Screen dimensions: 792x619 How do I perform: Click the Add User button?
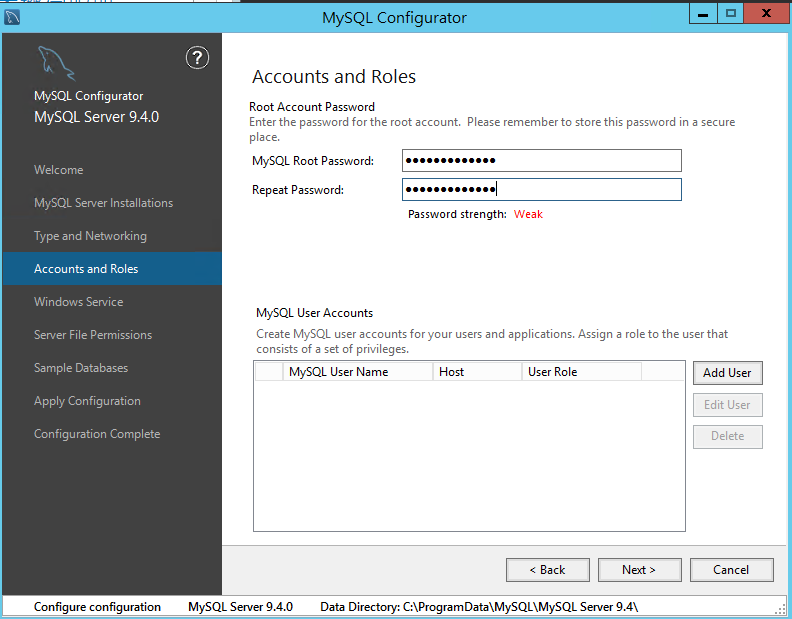tap(727, 373)
